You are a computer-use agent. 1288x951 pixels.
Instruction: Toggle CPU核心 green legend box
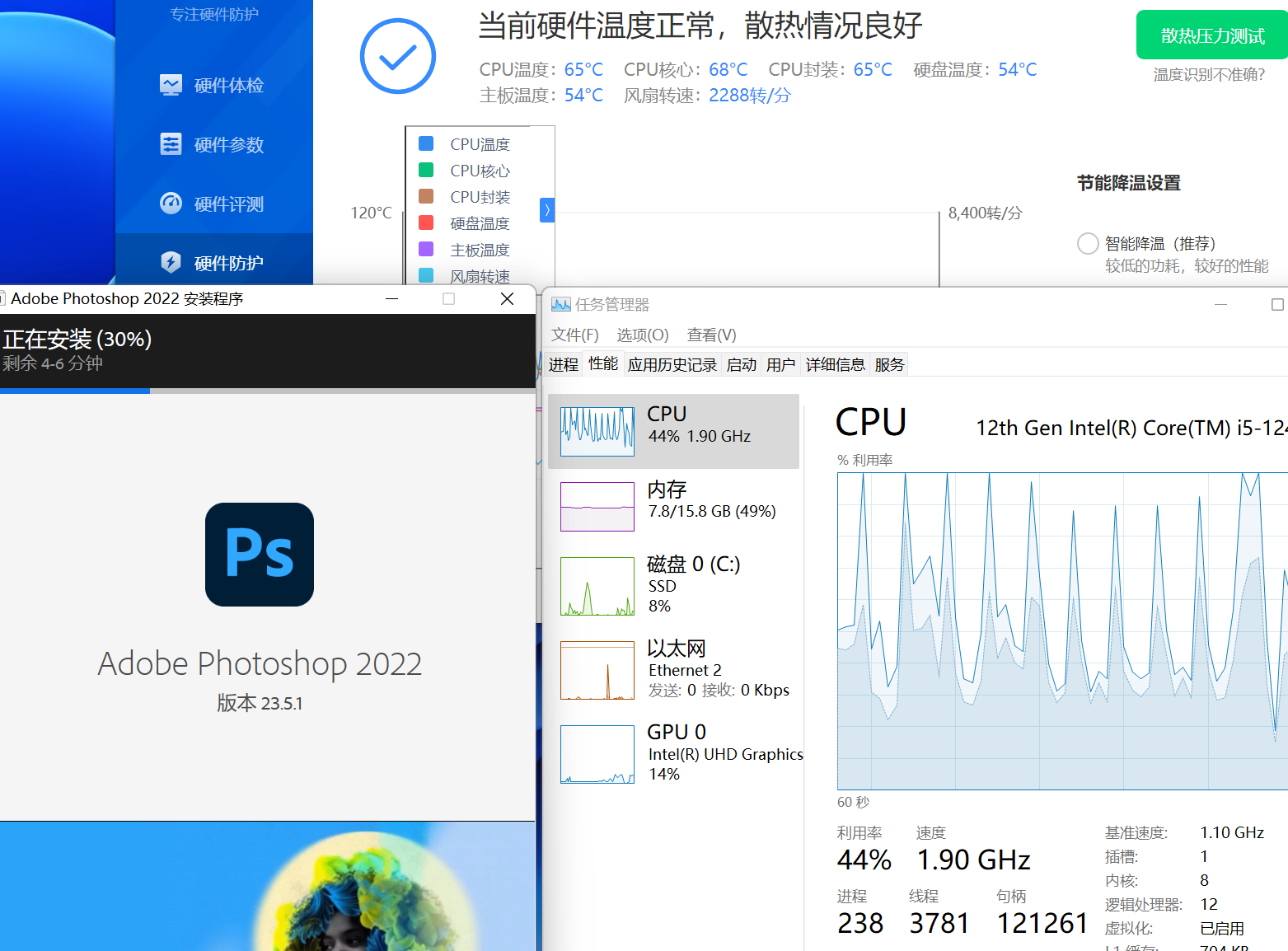pyautogui.click(x=426, y=170)
